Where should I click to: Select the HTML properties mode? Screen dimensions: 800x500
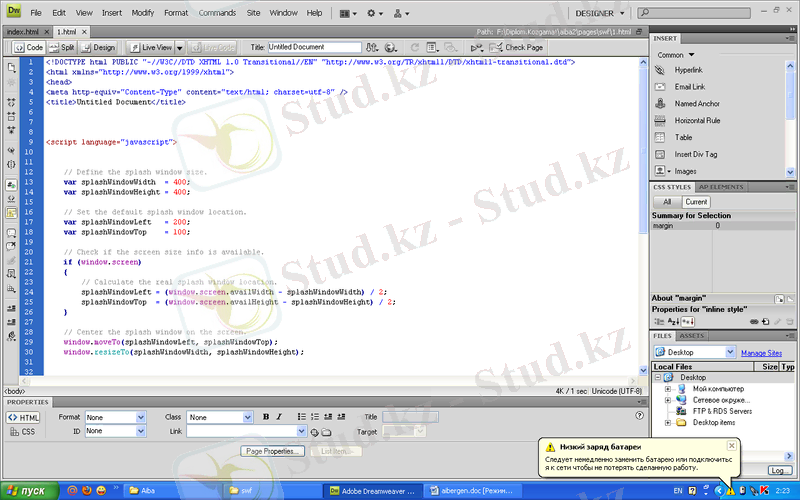pos(23,417)
